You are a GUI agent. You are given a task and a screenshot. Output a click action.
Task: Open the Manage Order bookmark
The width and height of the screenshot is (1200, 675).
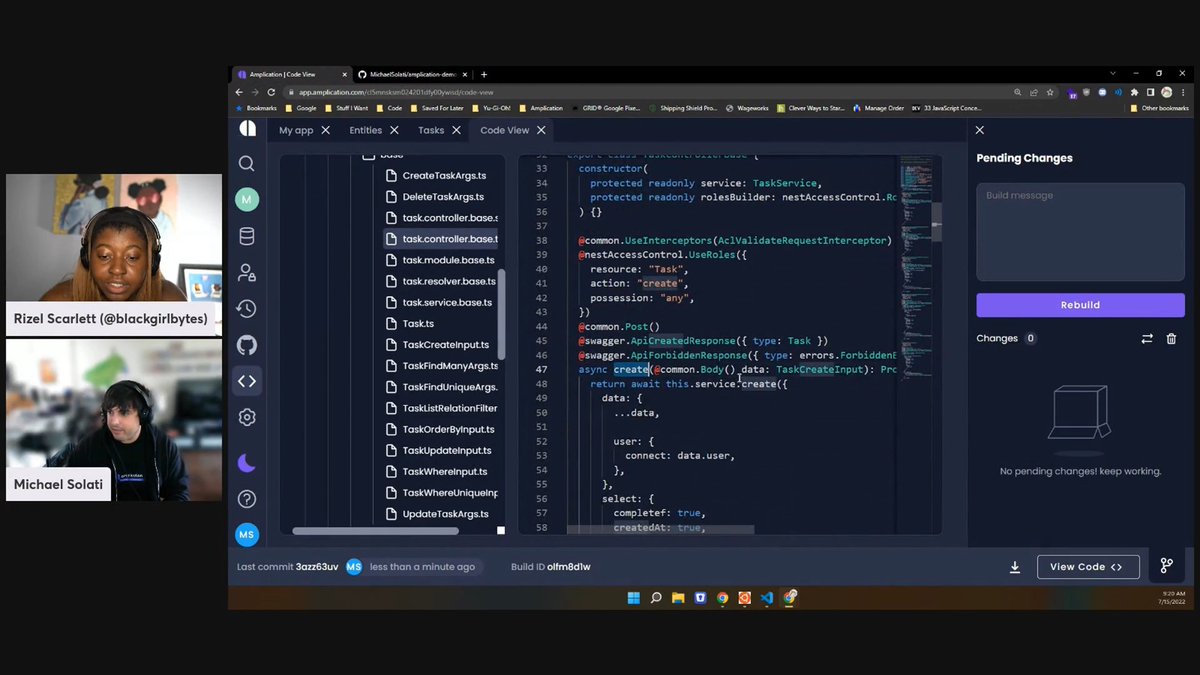pyautogui.click(x=879, y=108)
